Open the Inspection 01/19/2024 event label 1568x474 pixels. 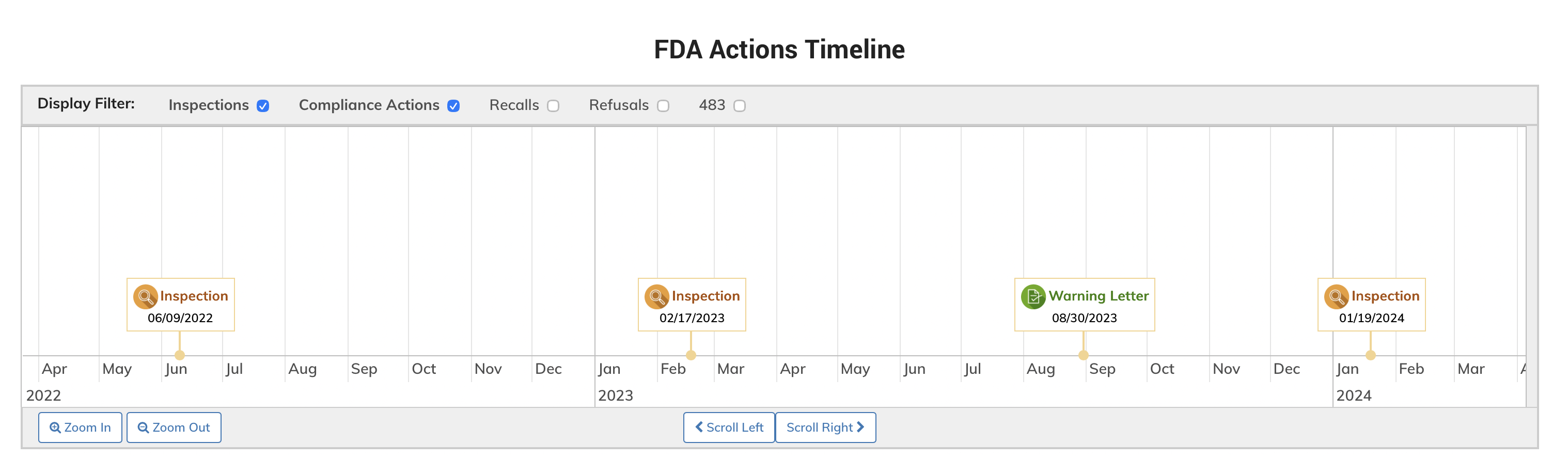click(1385, 296)
